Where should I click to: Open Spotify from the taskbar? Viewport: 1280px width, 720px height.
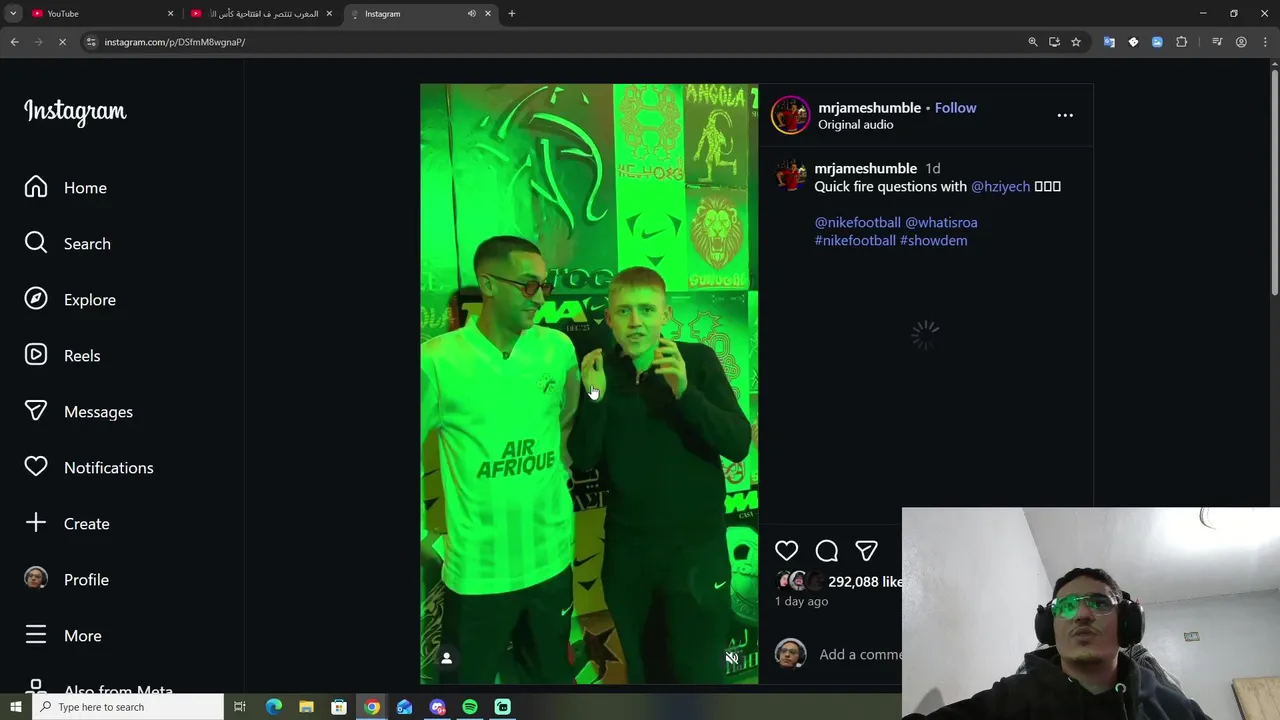pyautogui.click(x=470, y=707)
